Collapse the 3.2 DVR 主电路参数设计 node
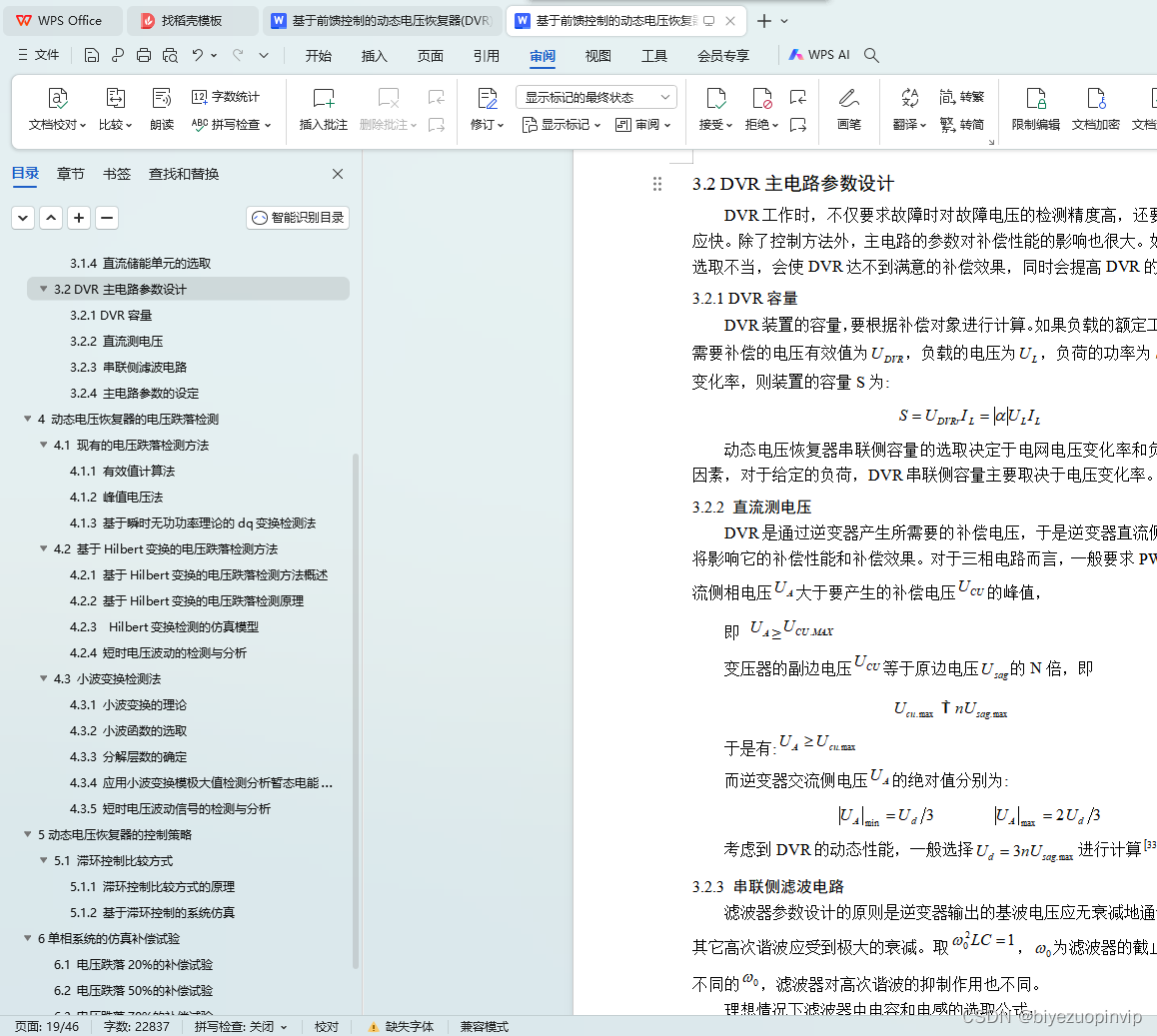 (44, 289)
